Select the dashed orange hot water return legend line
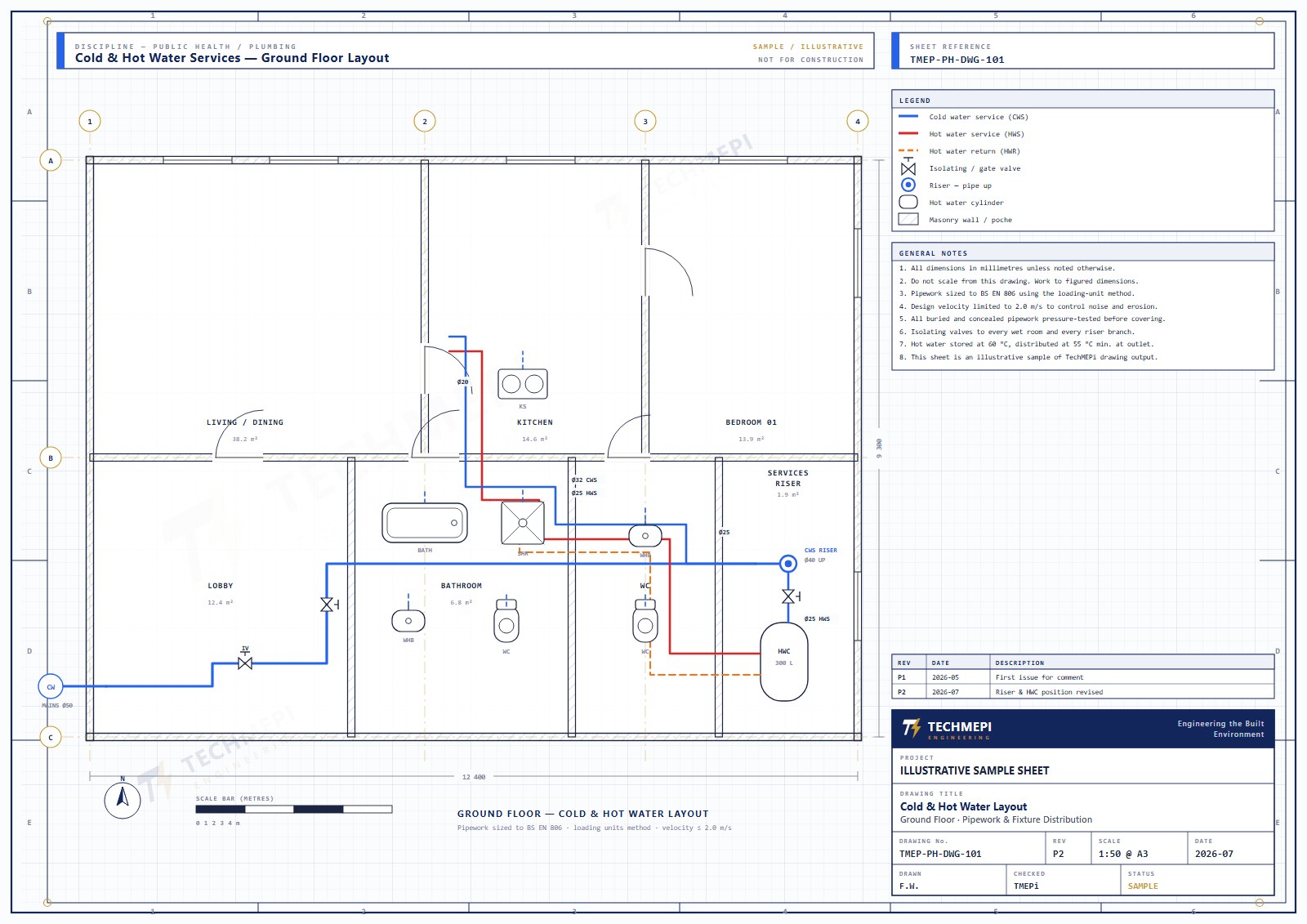This screenshot has height=924, width=1307. (908, 151)
